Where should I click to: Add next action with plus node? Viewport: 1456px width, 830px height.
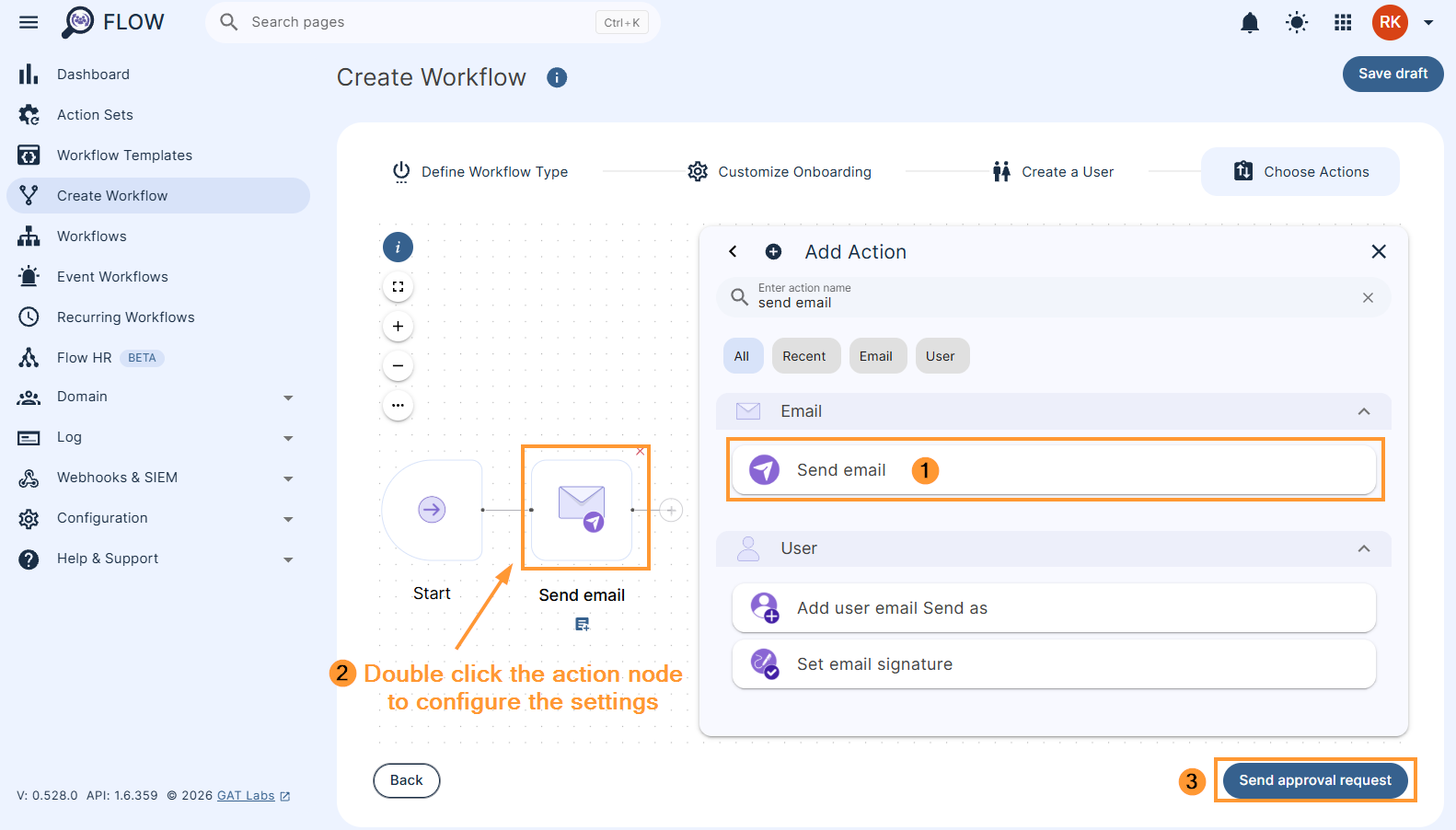[671, 510]
